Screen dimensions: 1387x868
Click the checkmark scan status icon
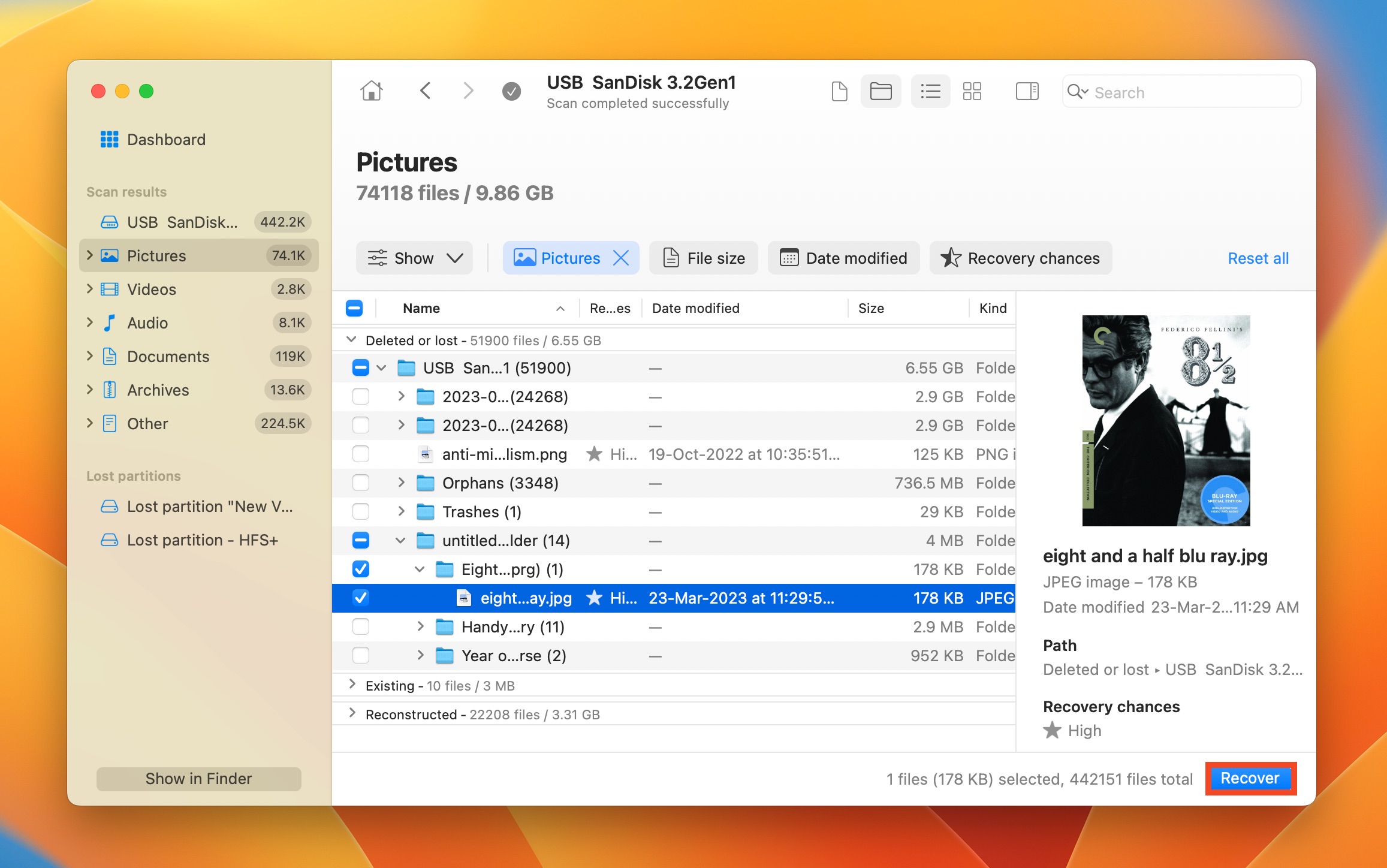pos(511,91)
